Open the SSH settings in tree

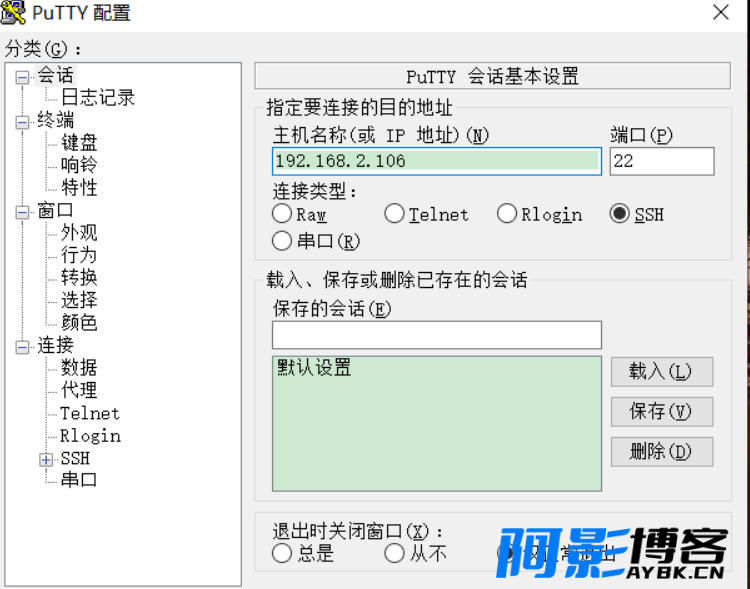[75, 458]
